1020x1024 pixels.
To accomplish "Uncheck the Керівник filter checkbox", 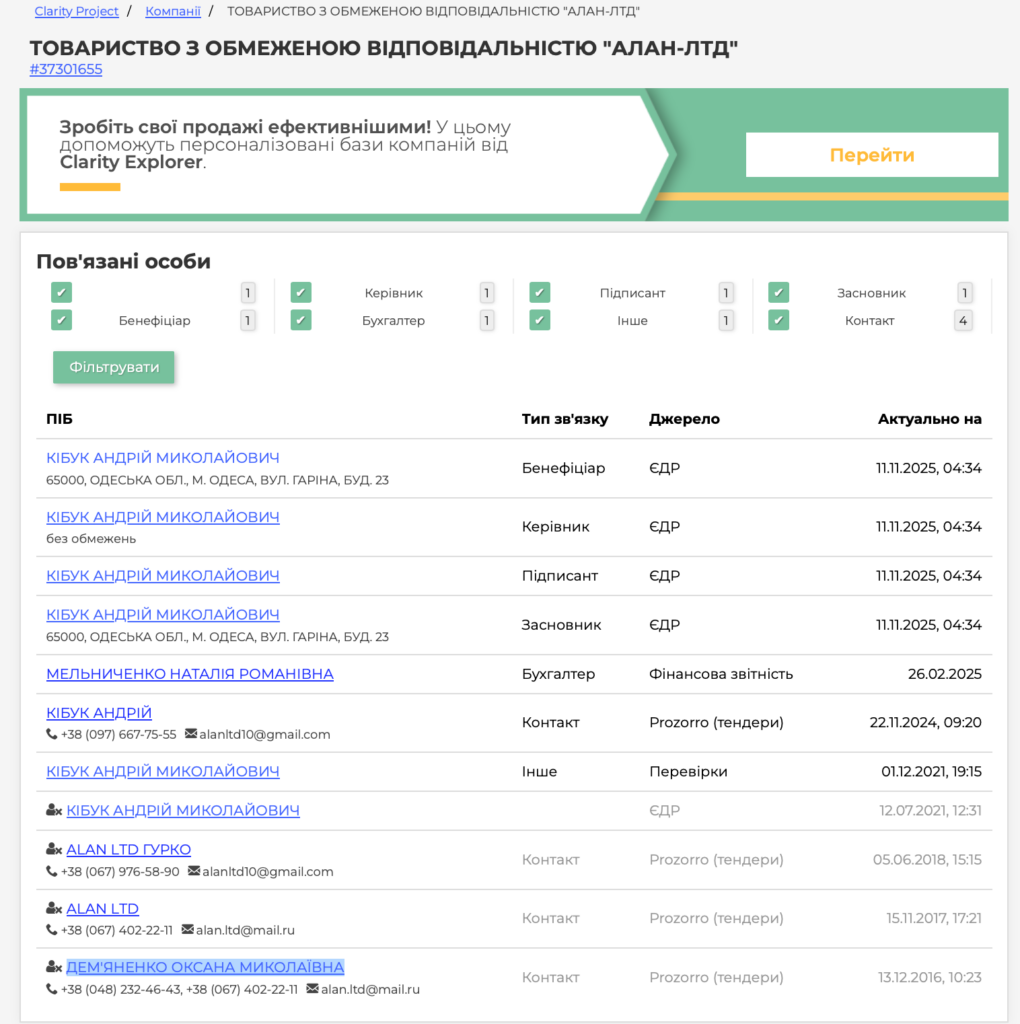I will tap(301, 293).
